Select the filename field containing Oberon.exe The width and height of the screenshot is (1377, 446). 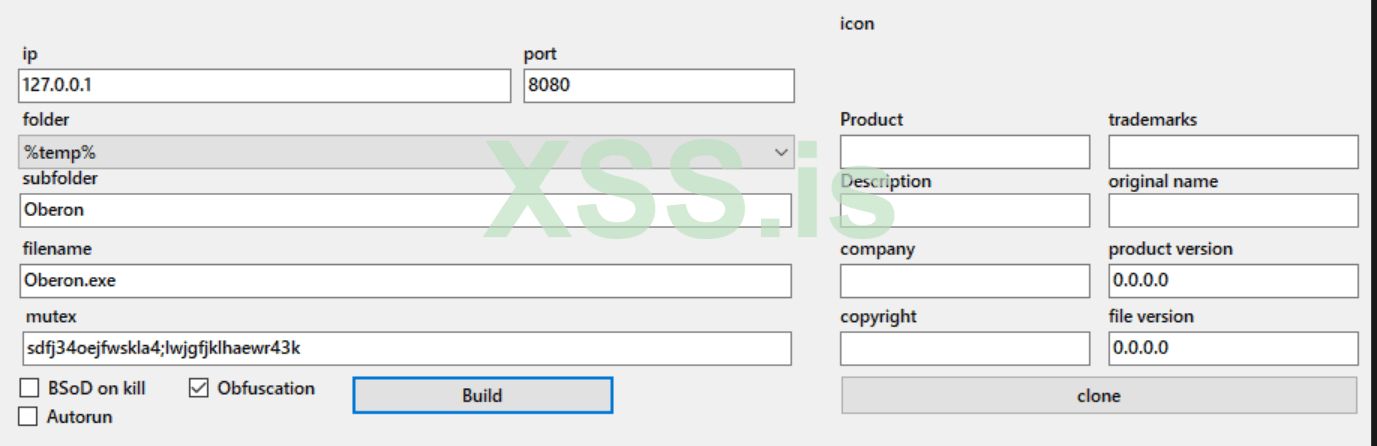coord(405,281)
